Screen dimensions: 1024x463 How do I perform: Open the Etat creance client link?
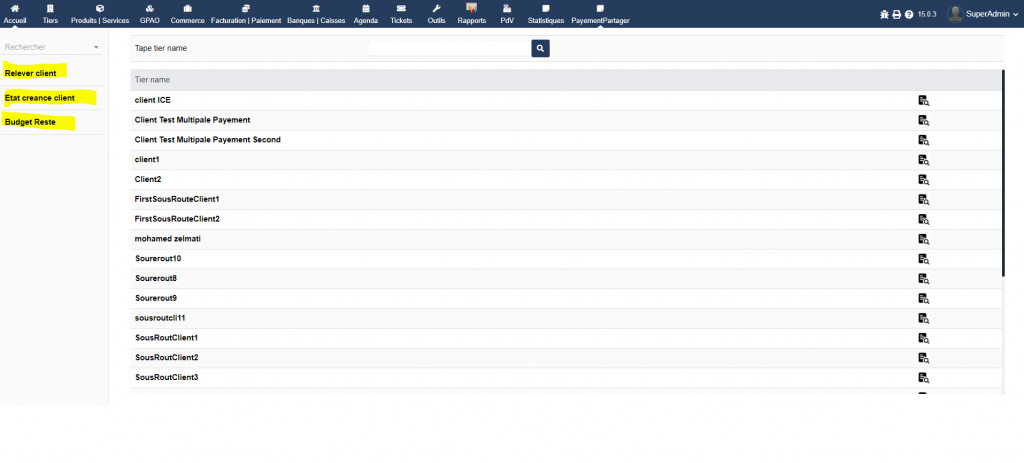tap(39, 98)
